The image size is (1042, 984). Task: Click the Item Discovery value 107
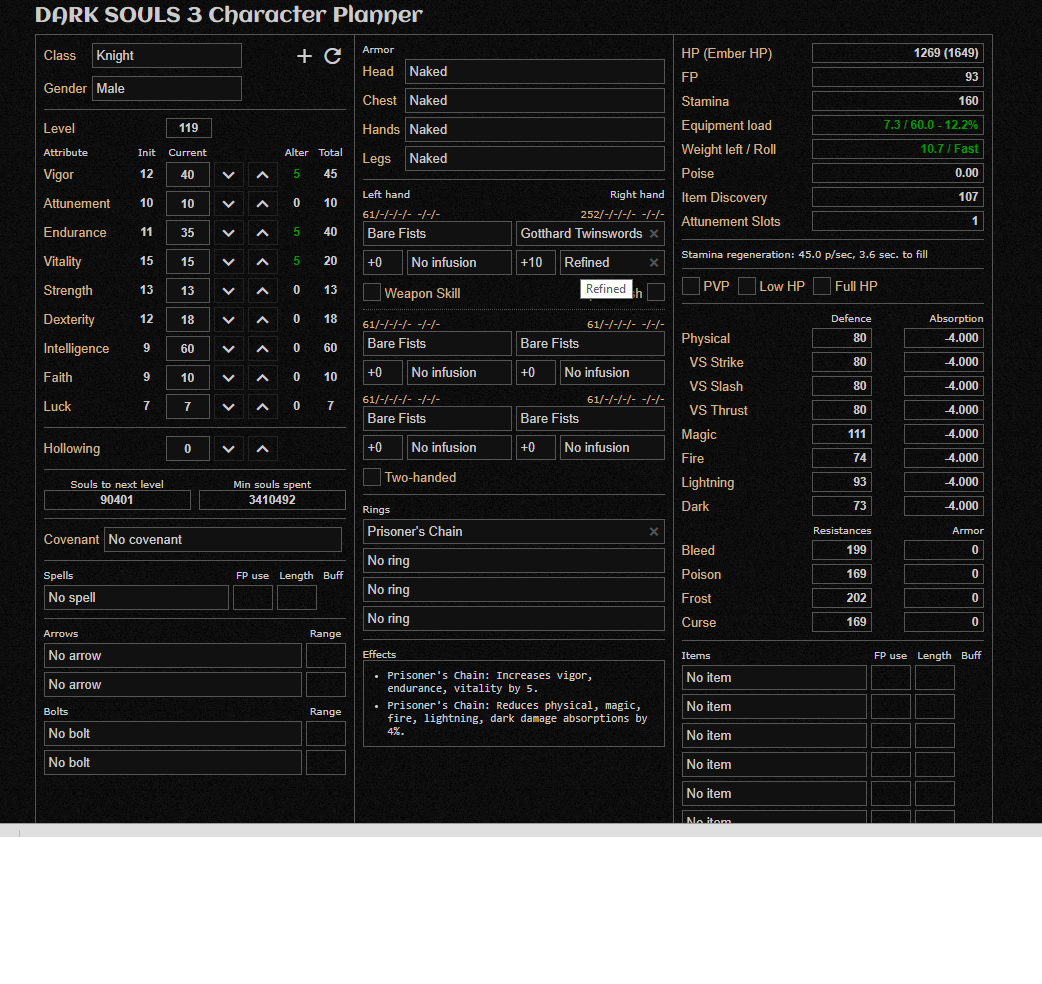click(x=898, y=197)
